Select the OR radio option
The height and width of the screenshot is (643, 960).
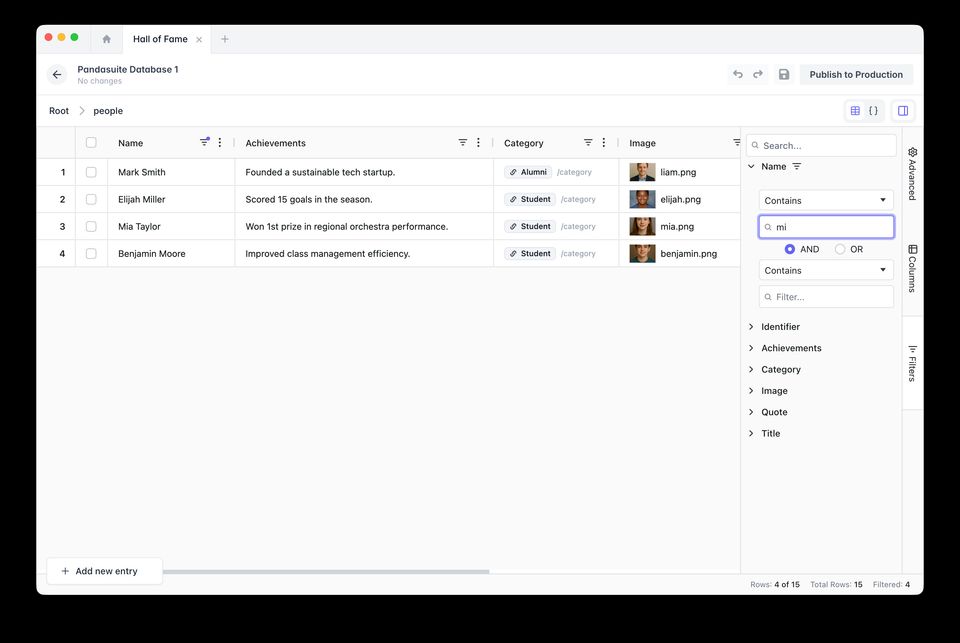(x=840, y=249)
